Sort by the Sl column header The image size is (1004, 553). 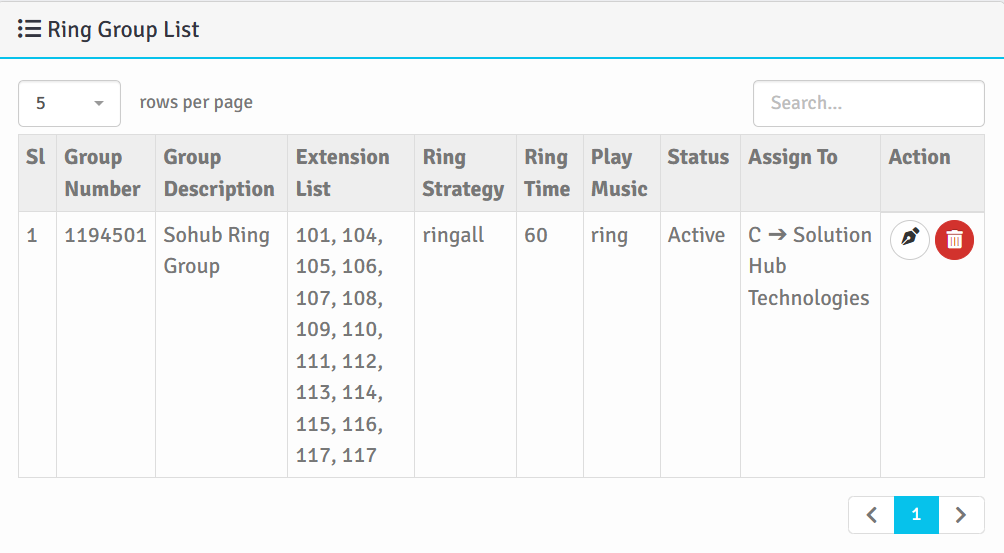coord(36,157)
